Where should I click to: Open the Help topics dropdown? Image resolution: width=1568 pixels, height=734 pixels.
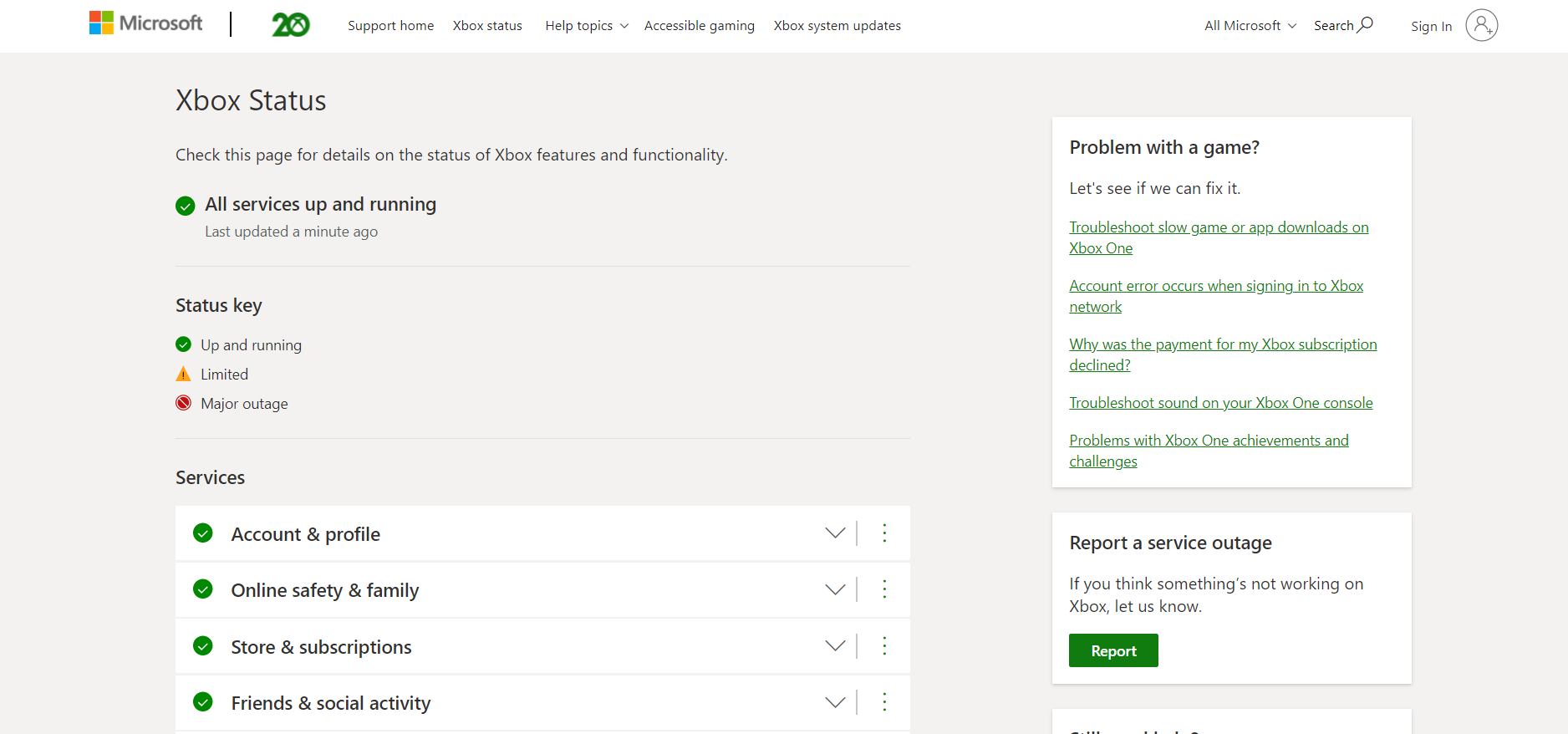(587, 26)
